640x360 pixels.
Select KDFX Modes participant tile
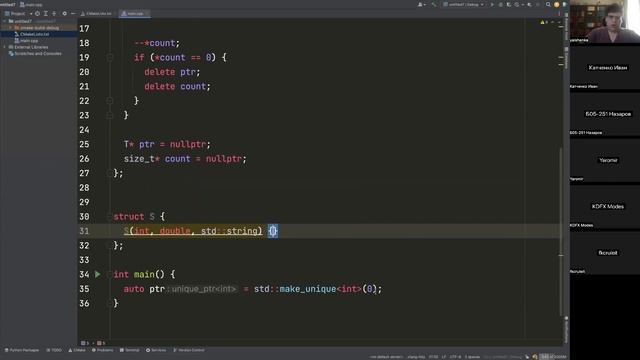[604, 206]
